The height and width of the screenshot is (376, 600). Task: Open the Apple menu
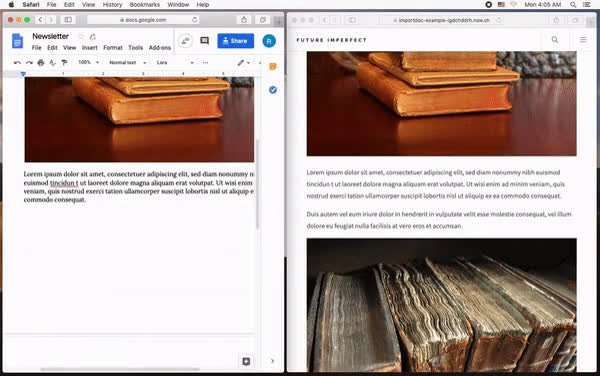point(11,5)
